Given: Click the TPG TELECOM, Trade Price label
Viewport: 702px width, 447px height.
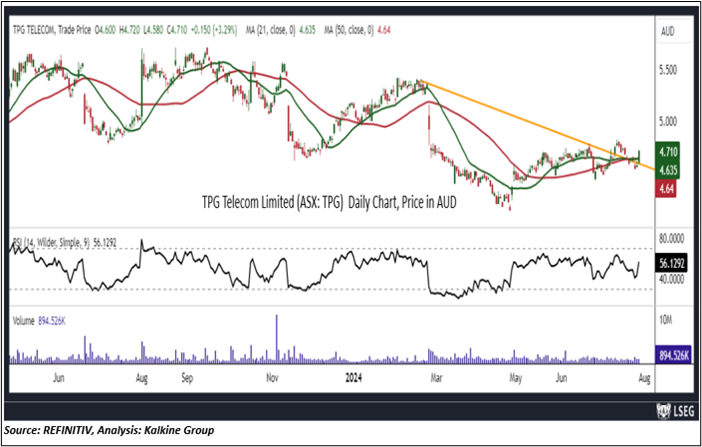Looking at the screenshot, I should pyautogui.click(x=51, y=30).
